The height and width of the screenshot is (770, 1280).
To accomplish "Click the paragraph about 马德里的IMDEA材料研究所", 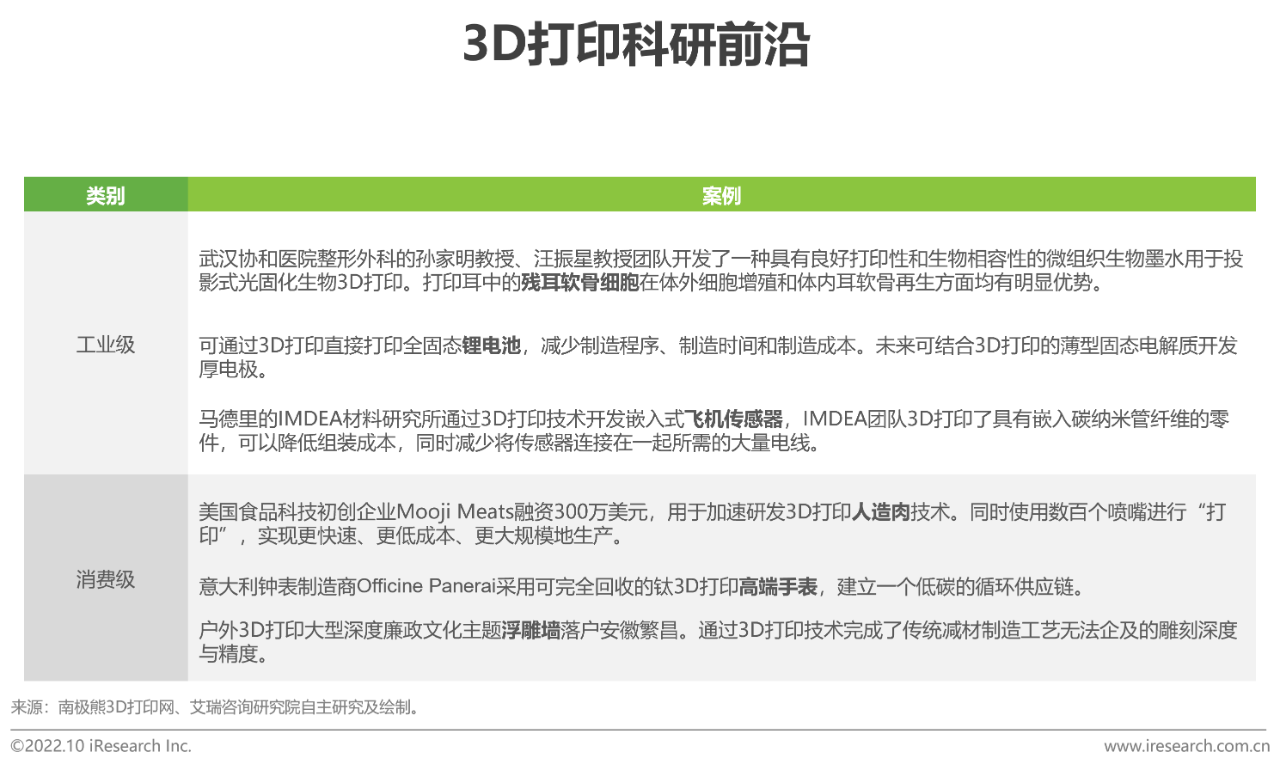I will [x=714, y=431].
